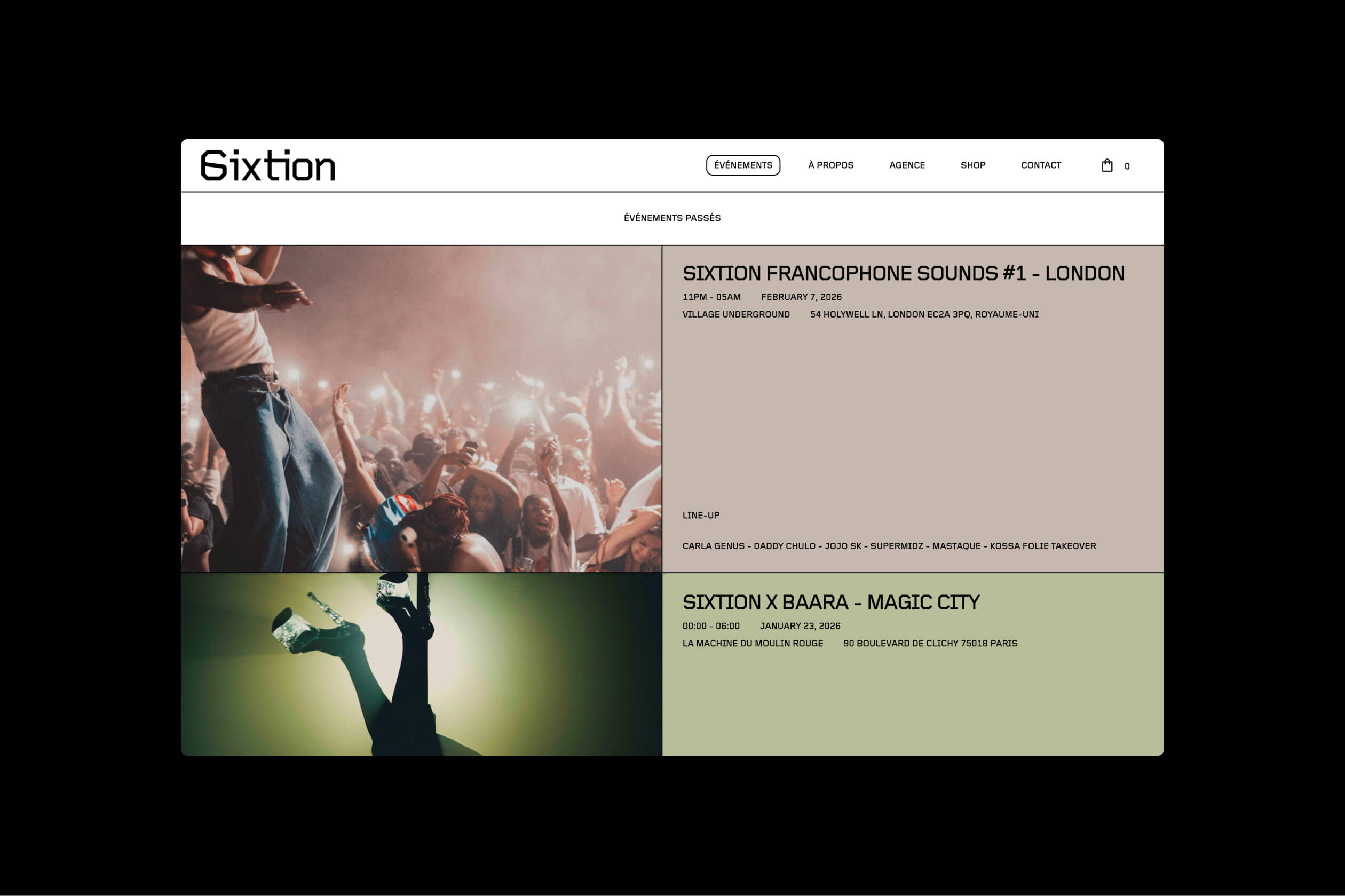1345x896 pixels.
Task: Open the Shop menu link
Action: 973,165
